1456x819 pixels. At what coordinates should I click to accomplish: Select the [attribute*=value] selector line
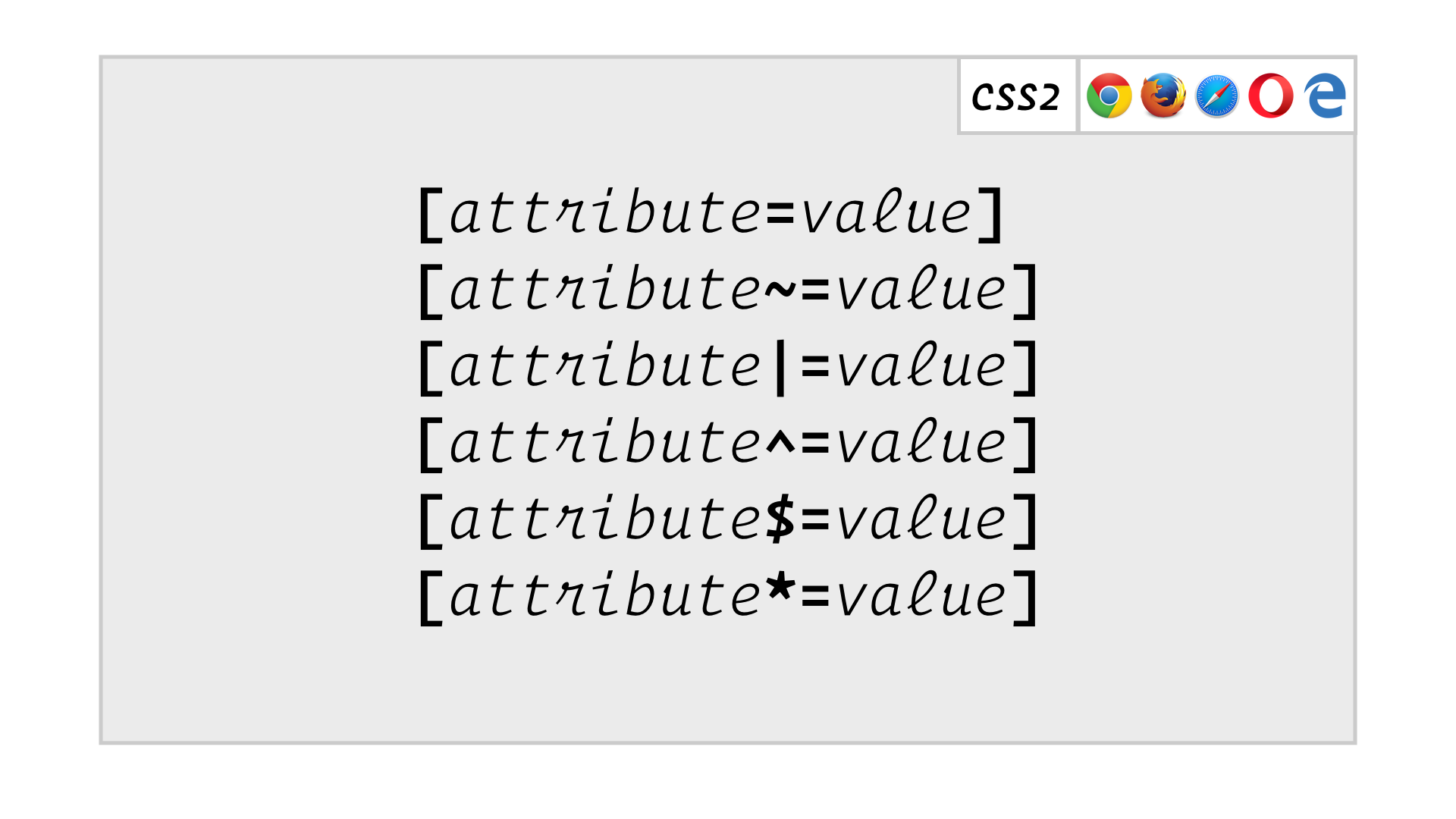pos(728,598)
